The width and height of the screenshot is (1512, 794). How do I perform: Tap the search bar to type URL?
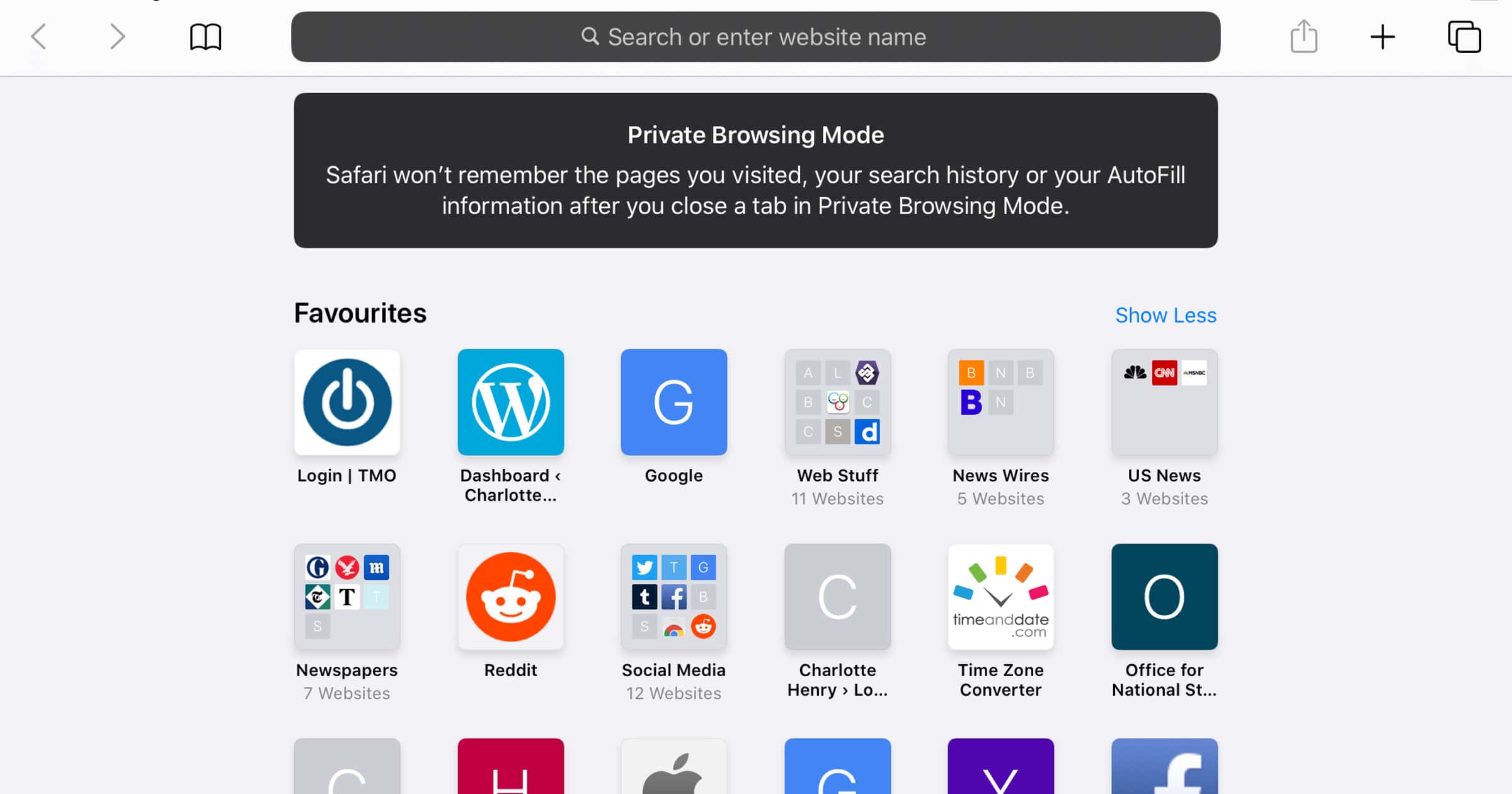pyautogui.click(x=756, y=37)
